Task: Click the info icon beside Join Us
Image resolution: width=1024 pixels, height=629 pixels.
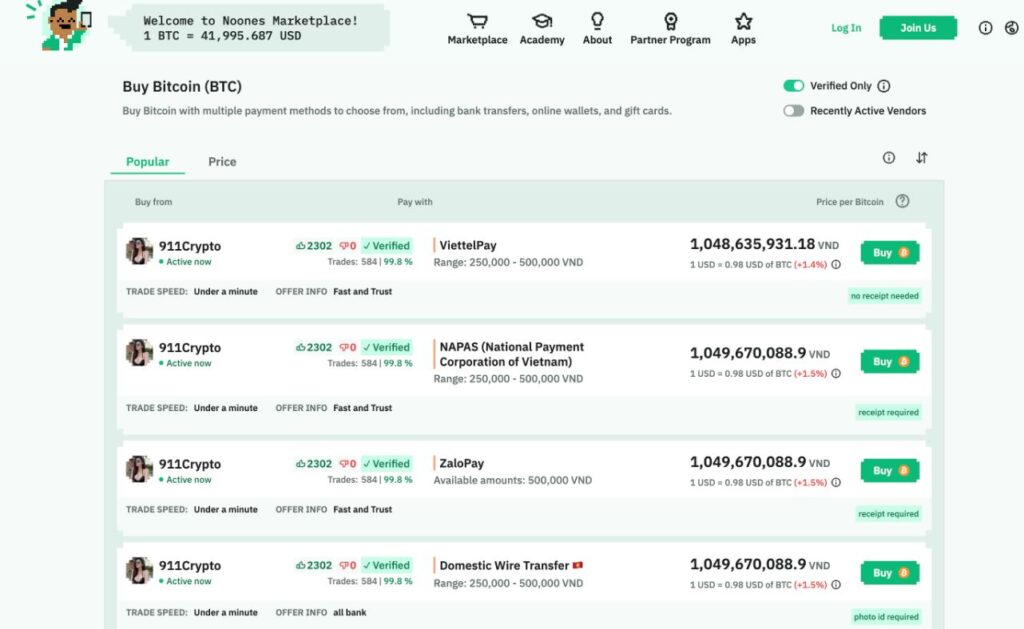Action: (985, 27)
